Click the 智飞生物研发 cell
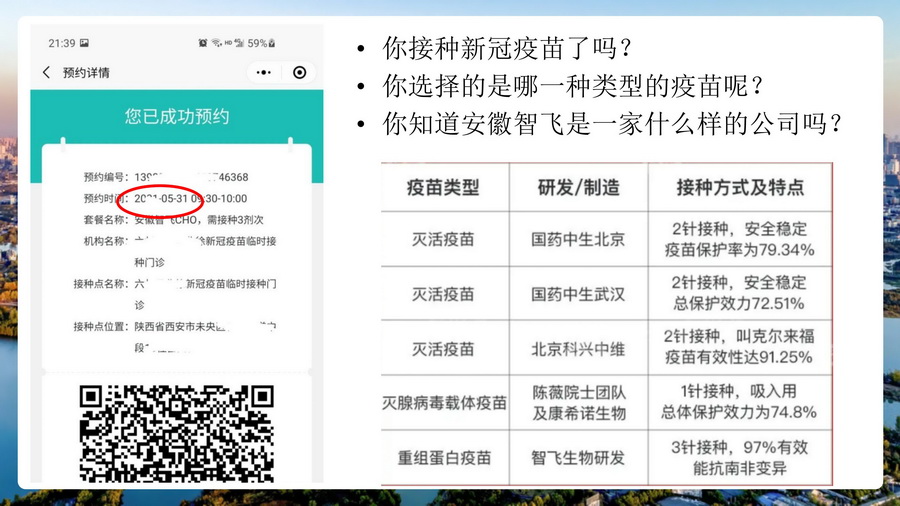Screen dimensions: 900x506 579,458
